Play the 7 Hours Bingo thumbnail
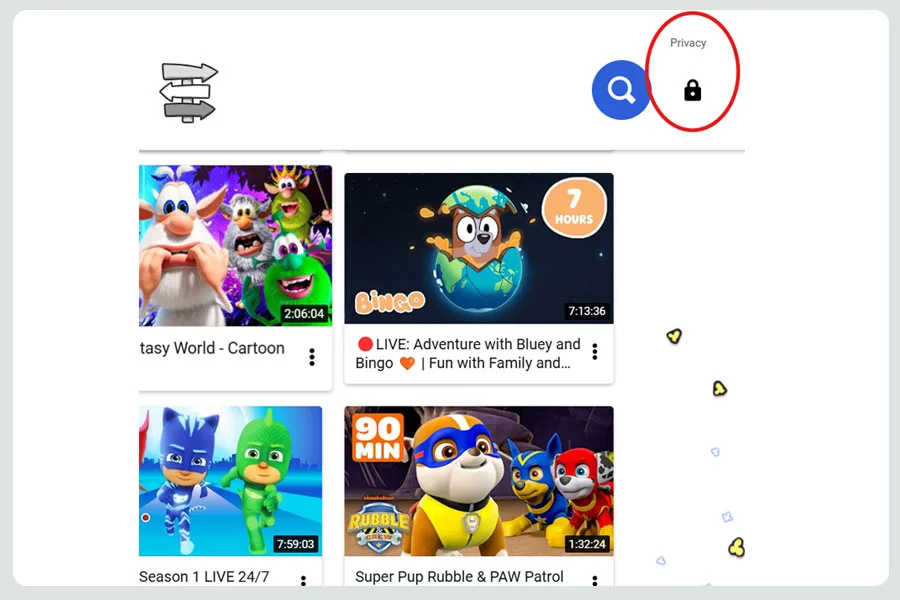Viewport: 900px width, 600px height. 479,248
